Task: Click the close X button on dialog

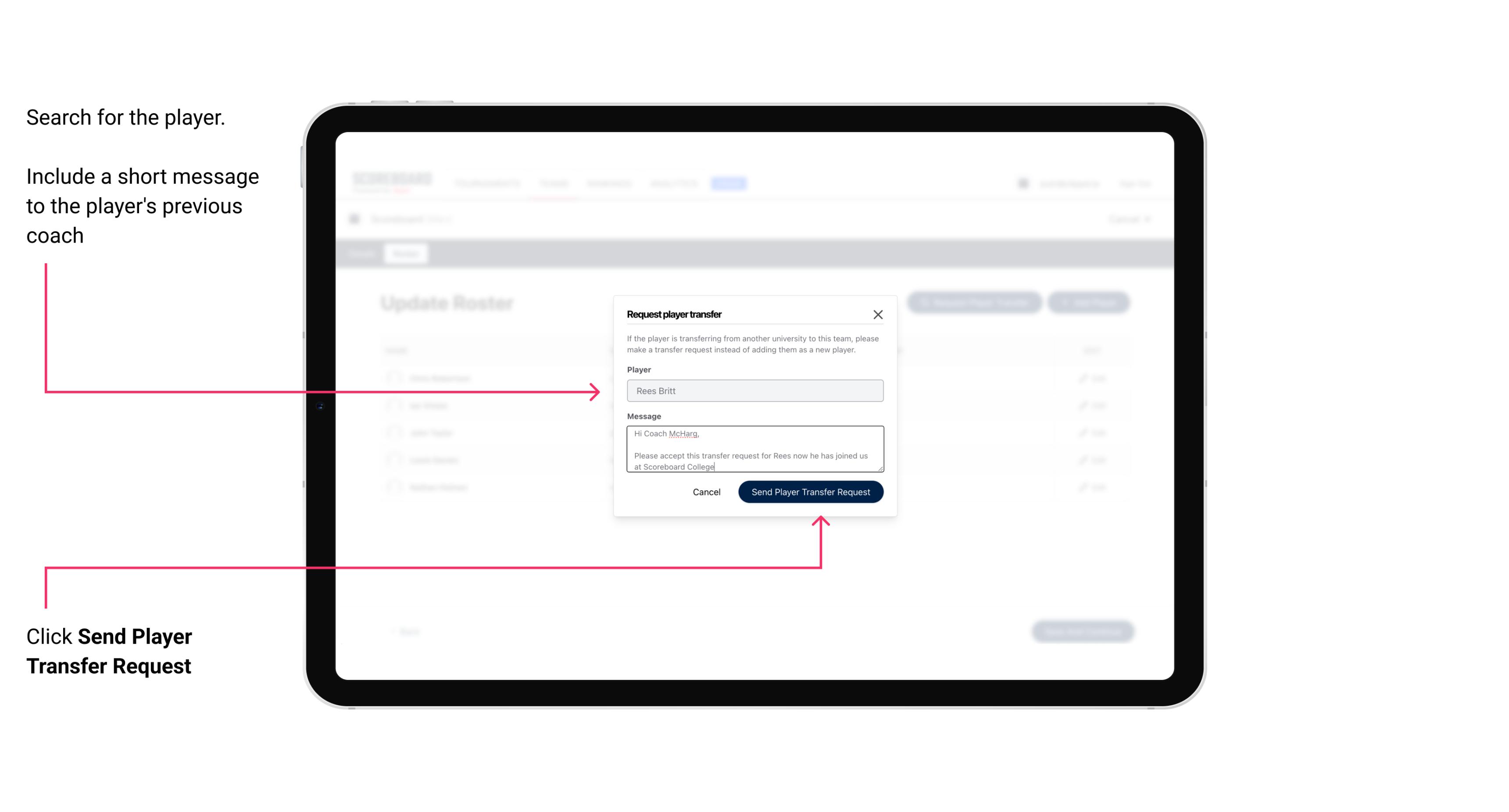Action: tap(878, 314)
